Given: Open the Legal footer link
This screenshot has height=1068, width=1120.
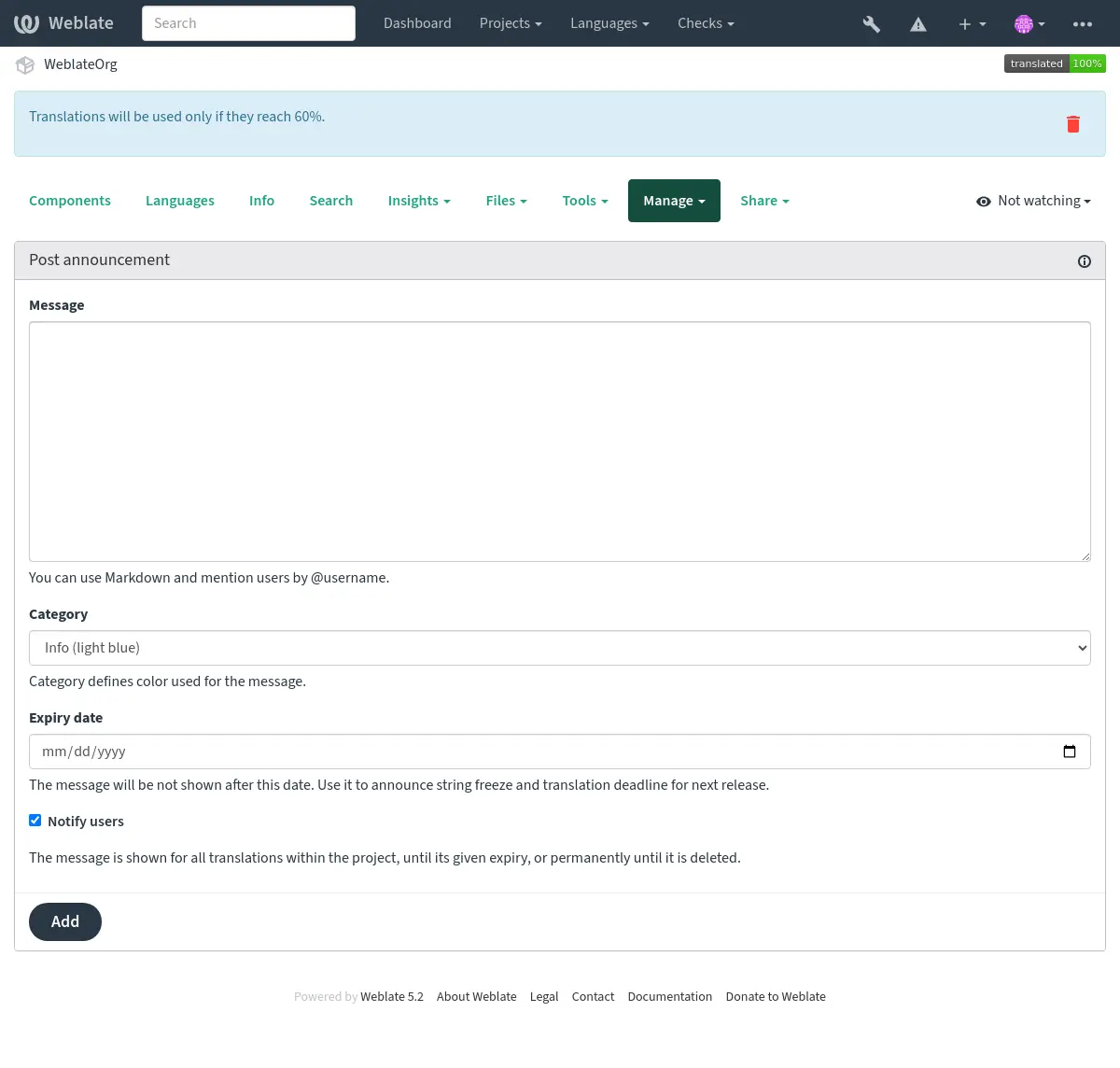Looking at the screenshot, I should pyautogui.click(x=544, y=997).
